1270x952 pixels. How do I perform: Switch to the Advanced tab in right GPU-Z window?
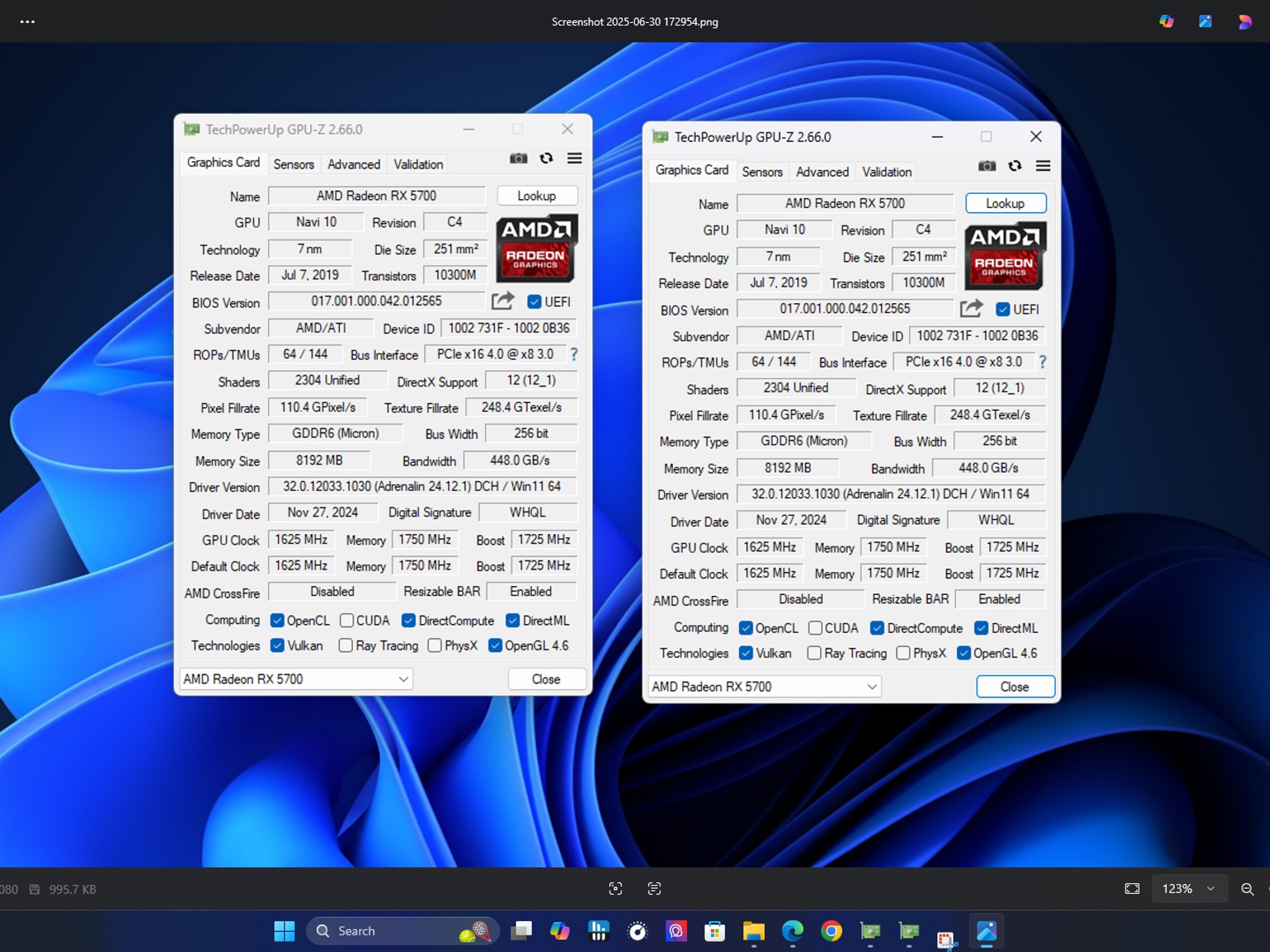[x=822, y=172]
